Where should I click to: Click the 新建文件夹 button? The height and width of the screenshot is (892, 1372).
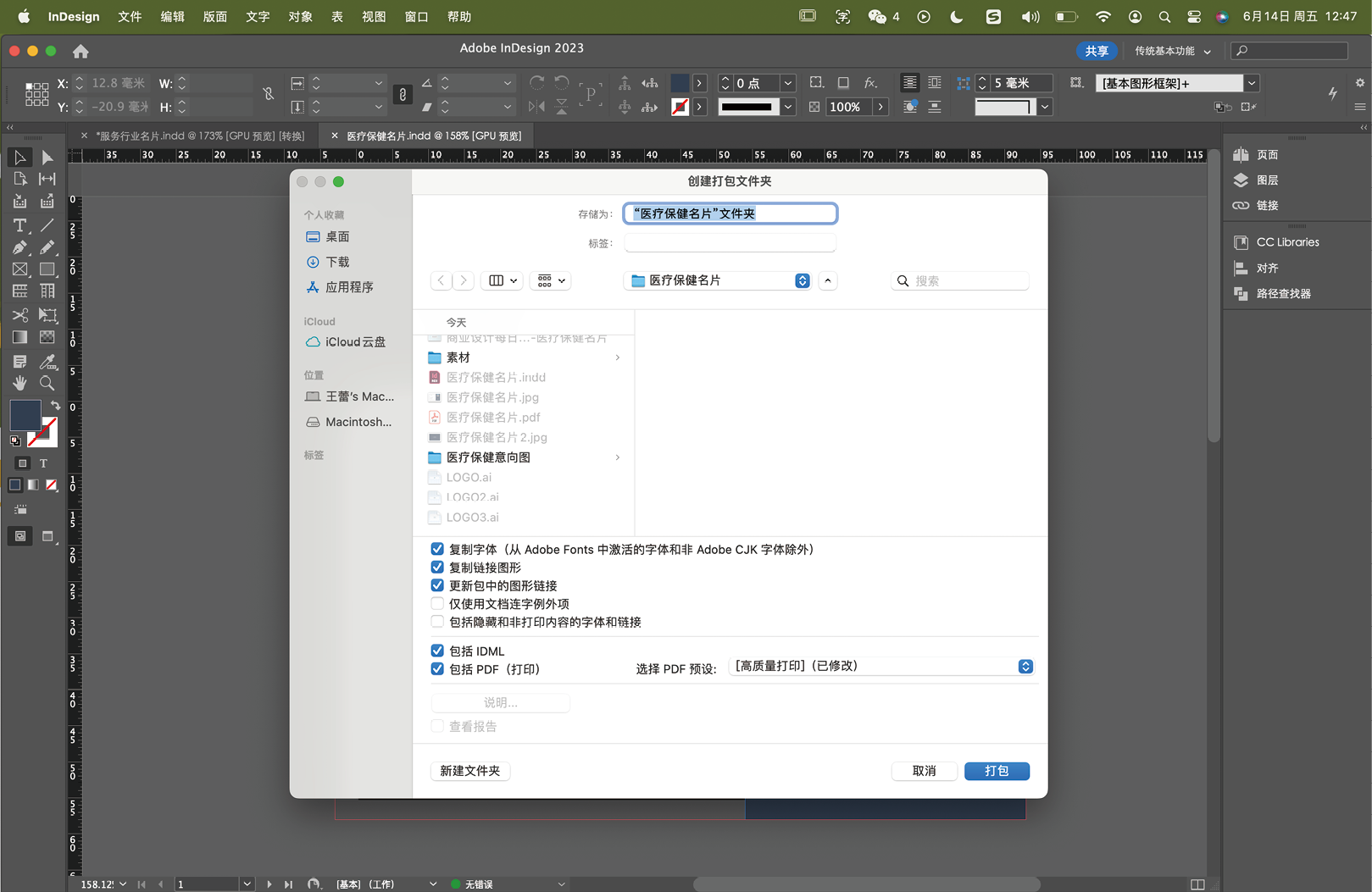[x=470, y=771]
